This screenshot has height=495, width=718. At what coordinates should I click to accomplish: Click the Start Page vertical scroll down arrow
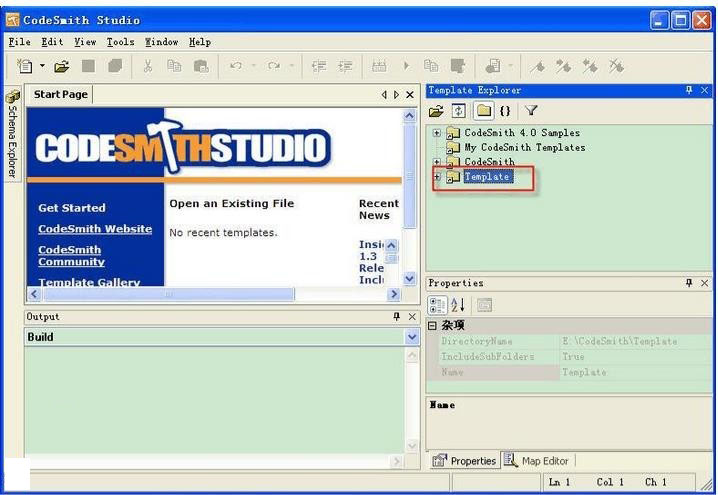pyautogui.click(x=410, y=278)
